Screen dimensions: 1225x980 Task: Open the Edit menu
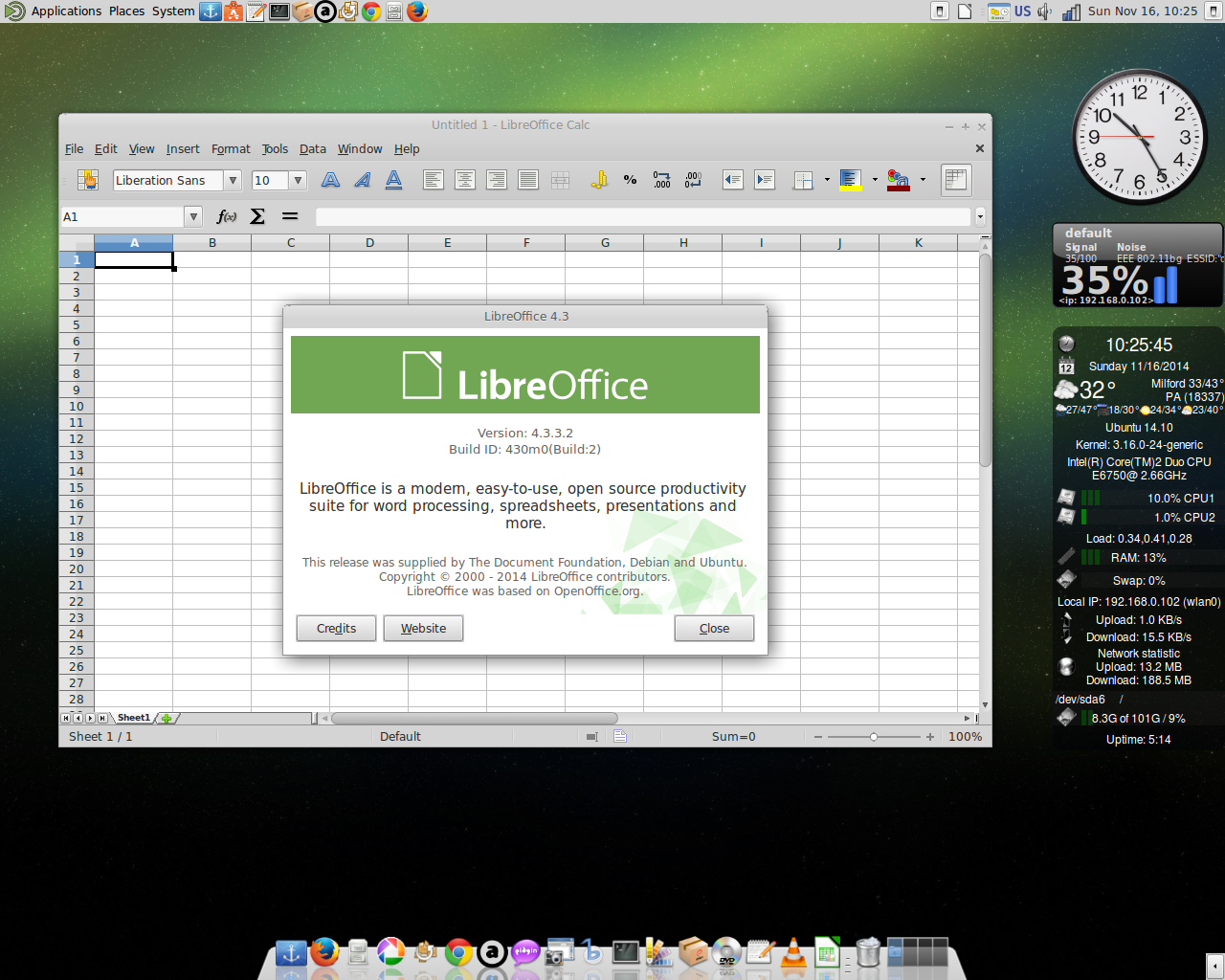[105, 149]
